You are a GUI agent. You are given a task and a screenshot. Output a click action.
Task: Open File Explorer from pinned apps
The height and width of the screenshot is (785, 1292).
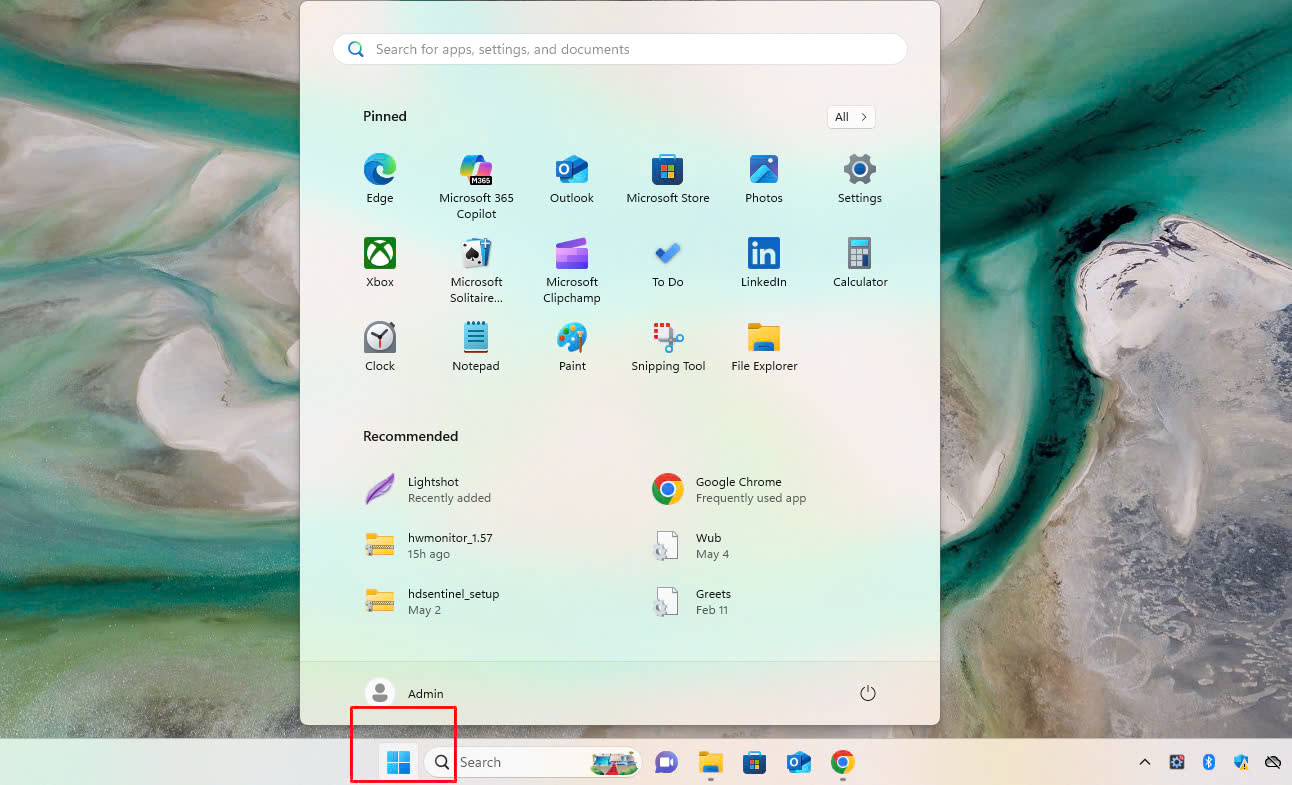(764, 347)
